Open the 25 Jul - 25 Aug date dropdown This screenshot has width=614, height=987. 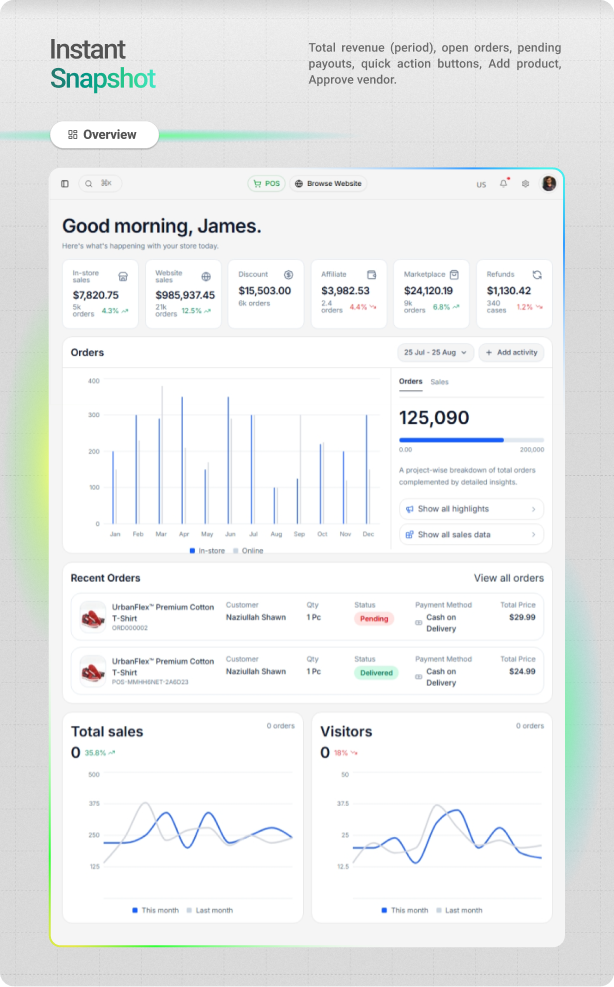coord(435,352)
